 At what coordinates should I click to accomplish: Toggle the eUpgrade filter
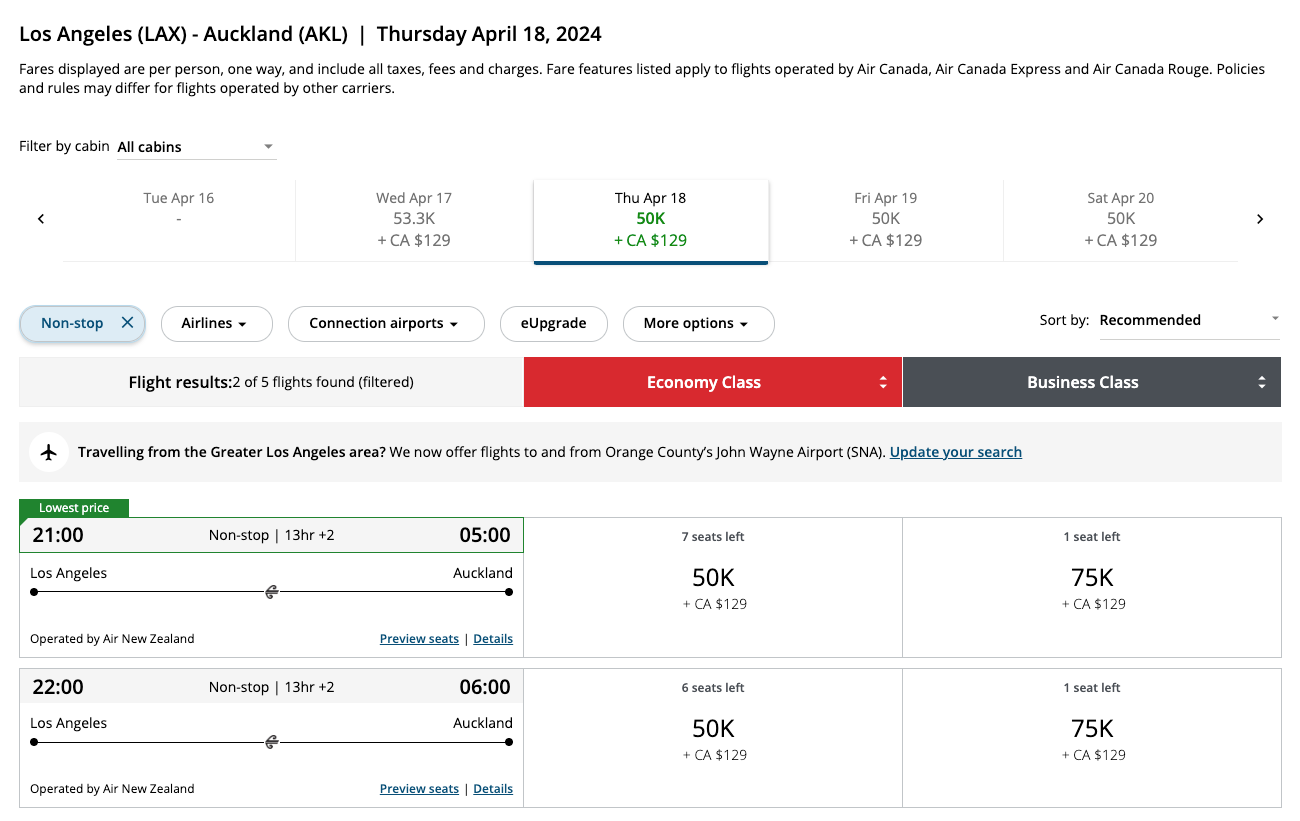click(x=553, y=323)
